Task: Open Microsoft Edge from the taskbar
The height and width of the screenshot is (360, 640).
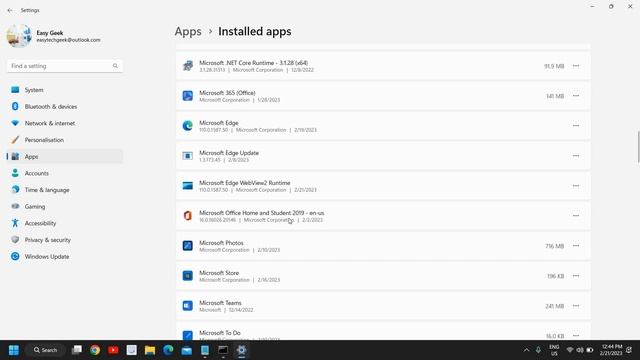Action: click(x=168, y=350)
